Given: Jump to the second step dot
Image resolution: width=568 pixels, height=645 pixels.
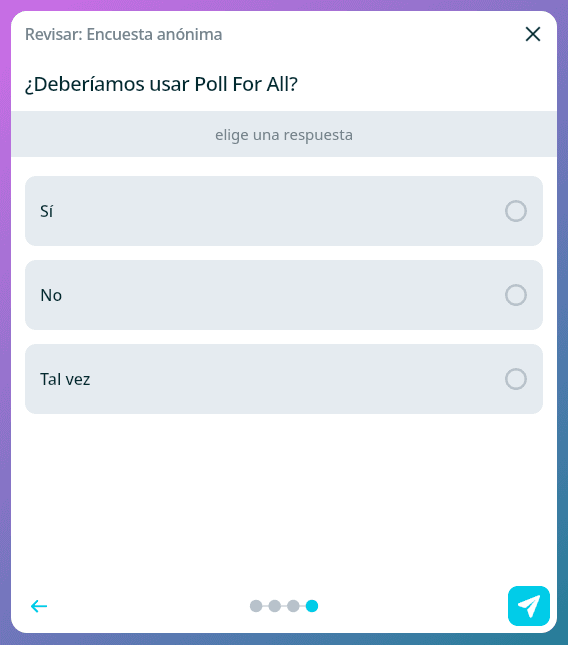Looking at the screenshot, I should pyautogui.click(x=274, y=606).
